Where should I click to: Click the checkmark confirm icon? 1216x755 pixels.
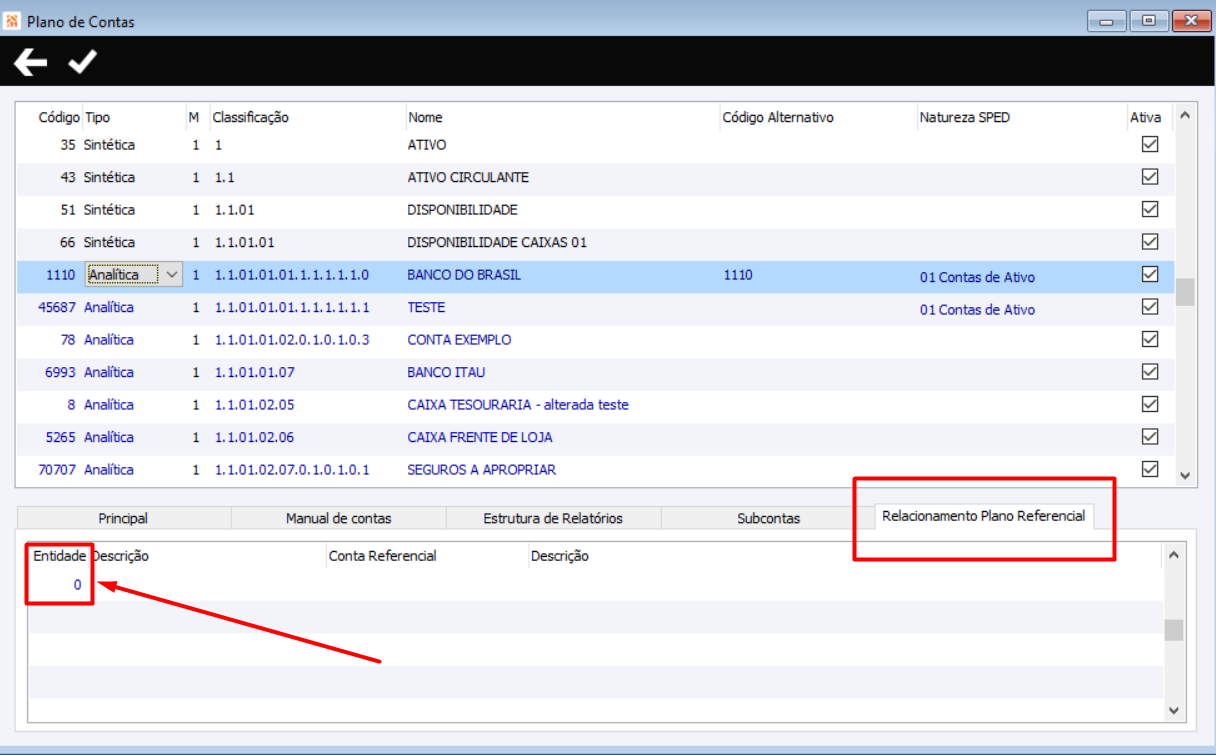82,63
